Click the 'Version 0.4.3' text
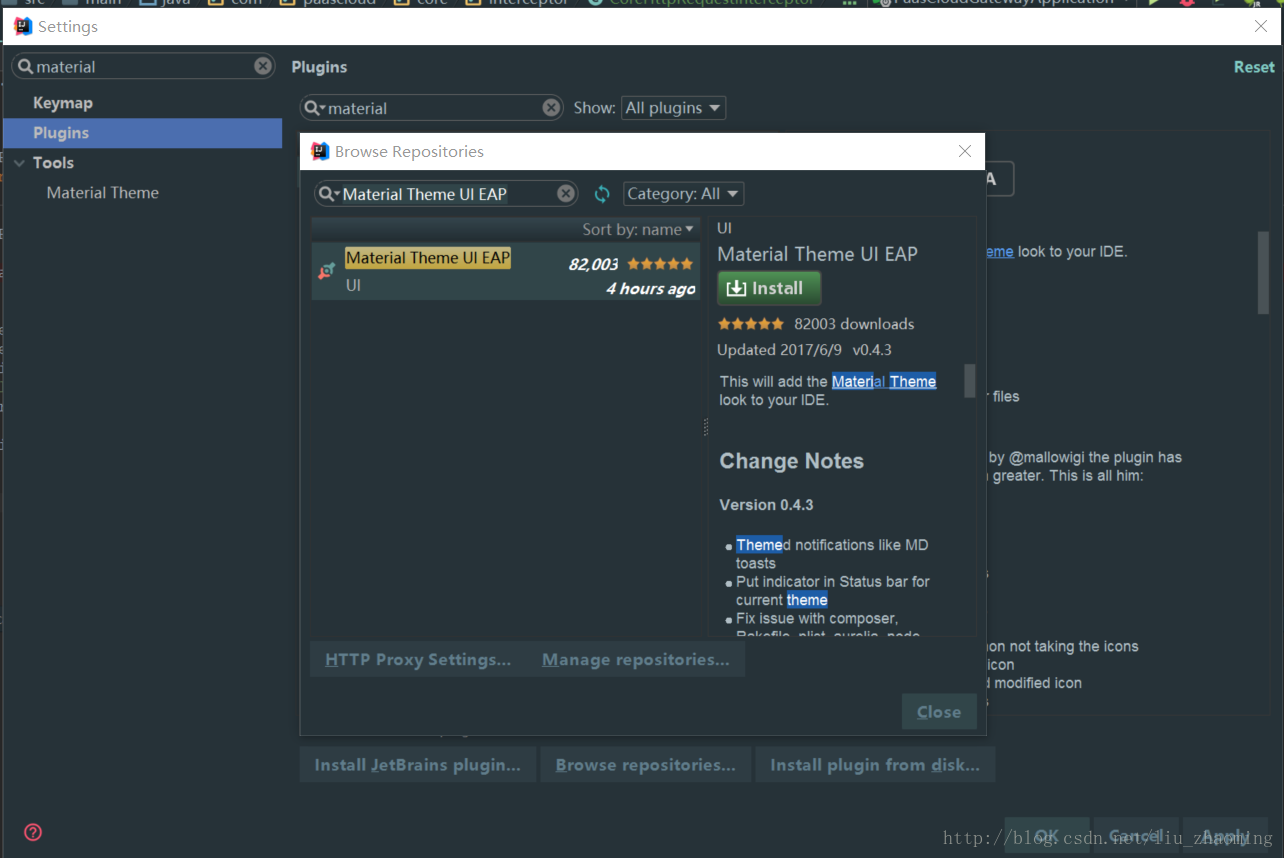 766,505
